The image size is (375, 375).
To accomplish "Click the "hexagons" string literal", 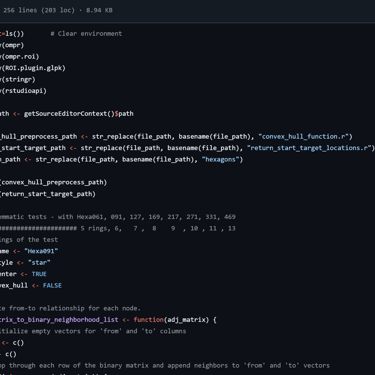I will (220, 159).
